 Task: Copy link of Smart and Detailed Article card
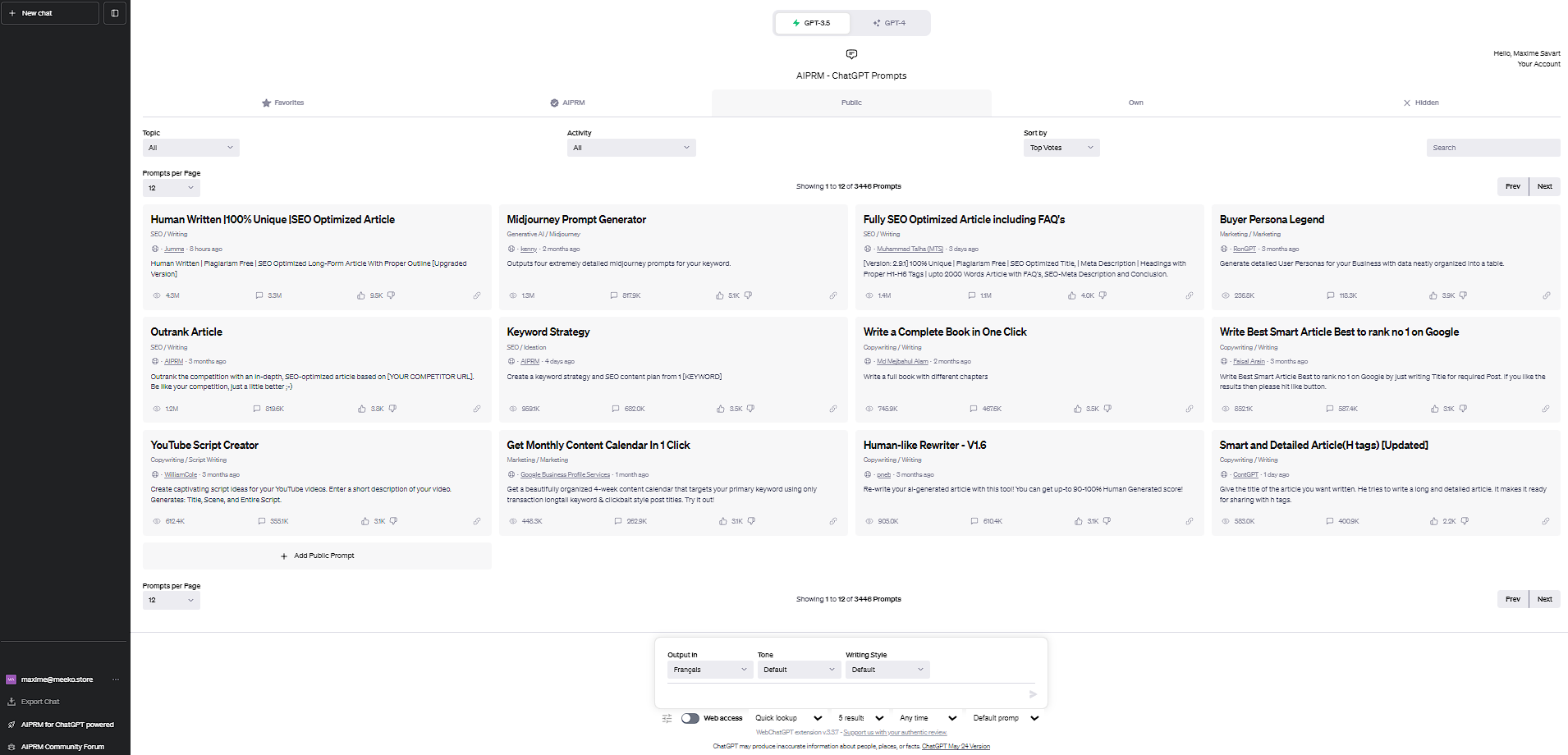point(1545,521)
